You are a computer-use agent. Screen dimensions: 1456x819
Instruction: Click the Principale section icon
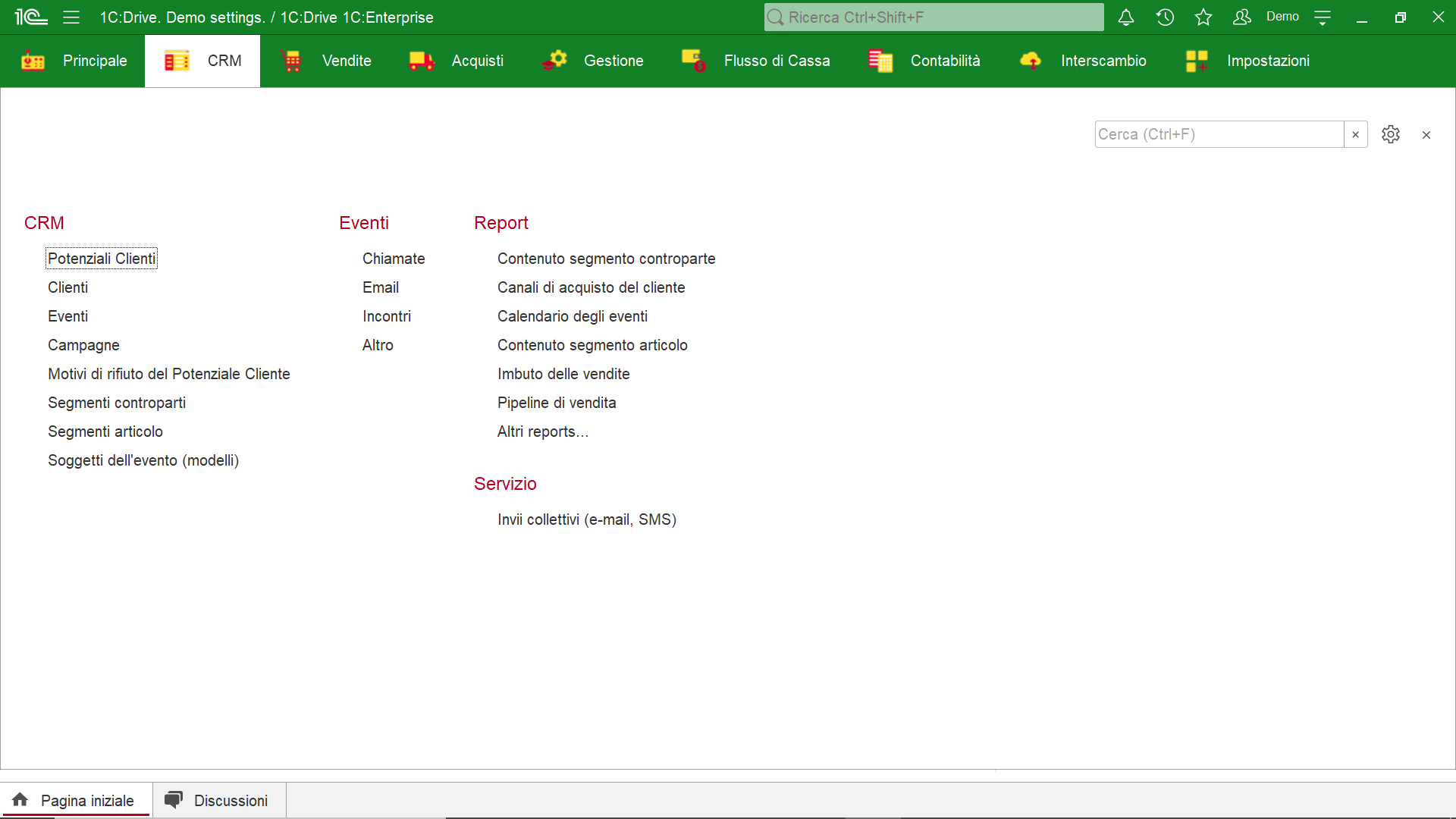click(33, 61)
